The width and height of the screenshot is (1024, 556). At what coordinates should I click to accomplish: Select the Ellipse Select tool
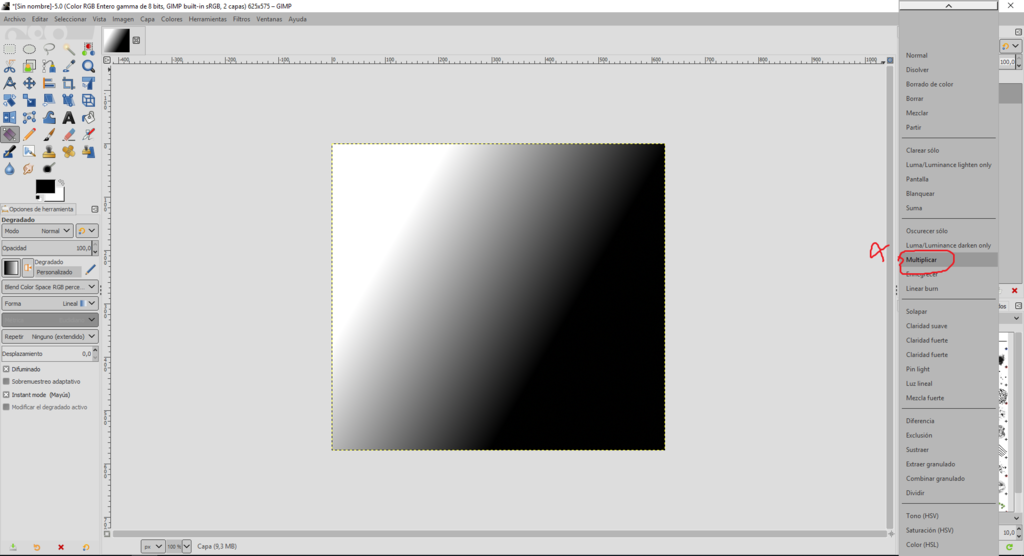[29, 49]
